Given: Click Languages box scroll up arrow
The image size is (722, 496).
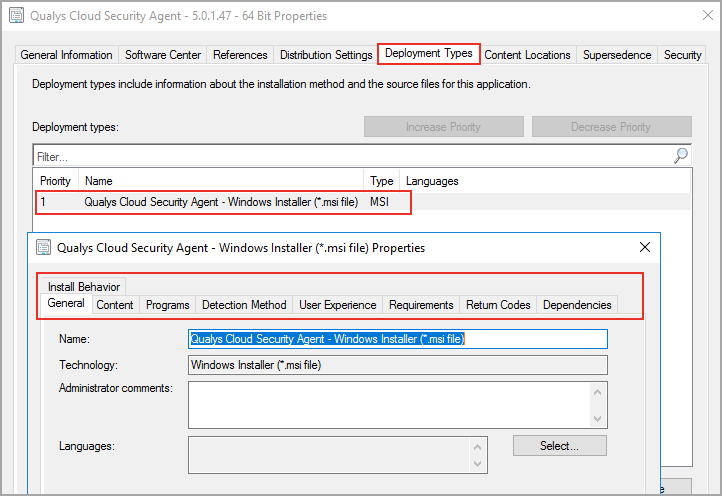Looking at the screenshot, I should (x=477, y=447).
